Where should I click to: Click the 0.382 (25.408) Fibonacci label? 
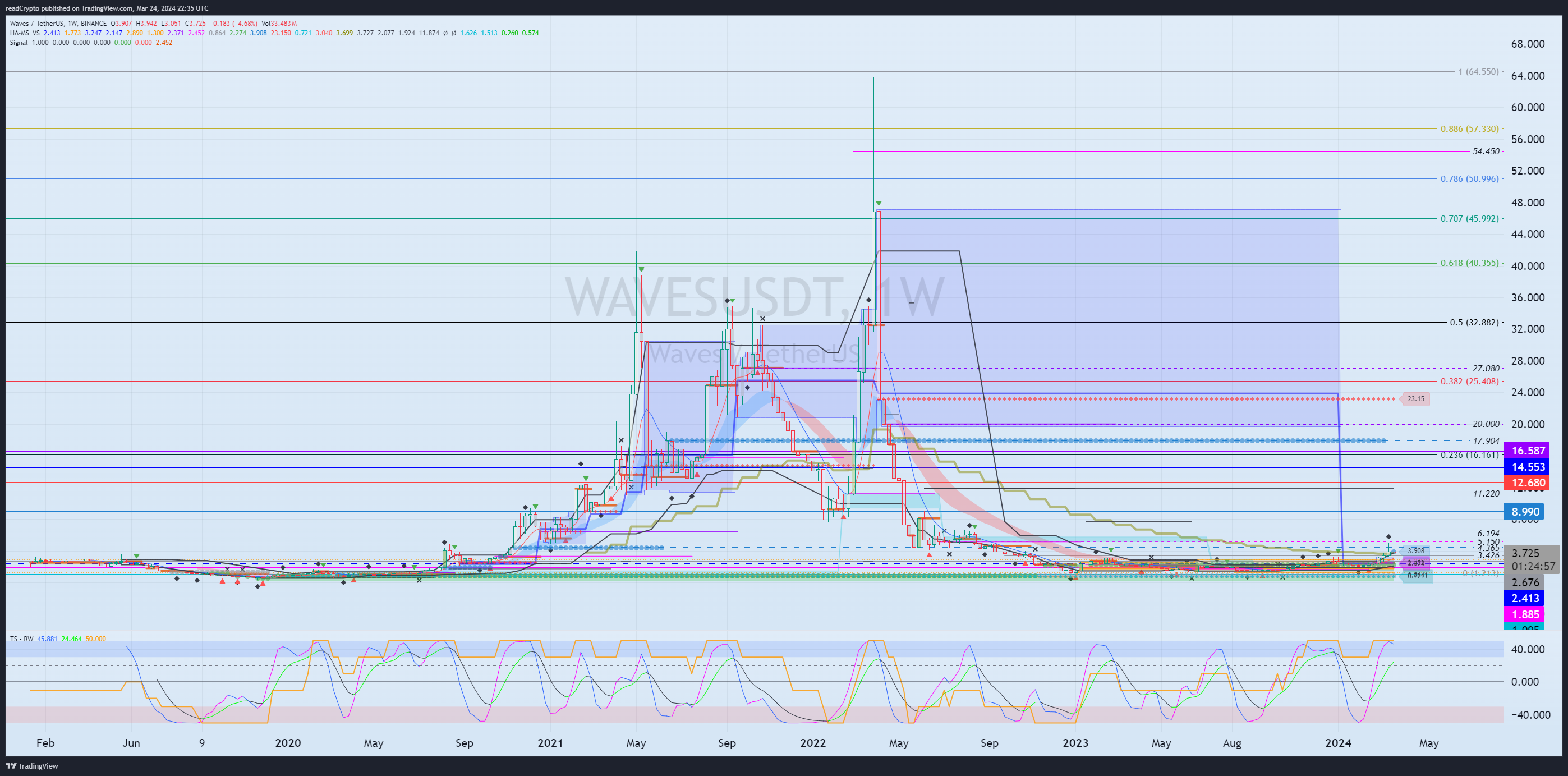(1469, 382)
